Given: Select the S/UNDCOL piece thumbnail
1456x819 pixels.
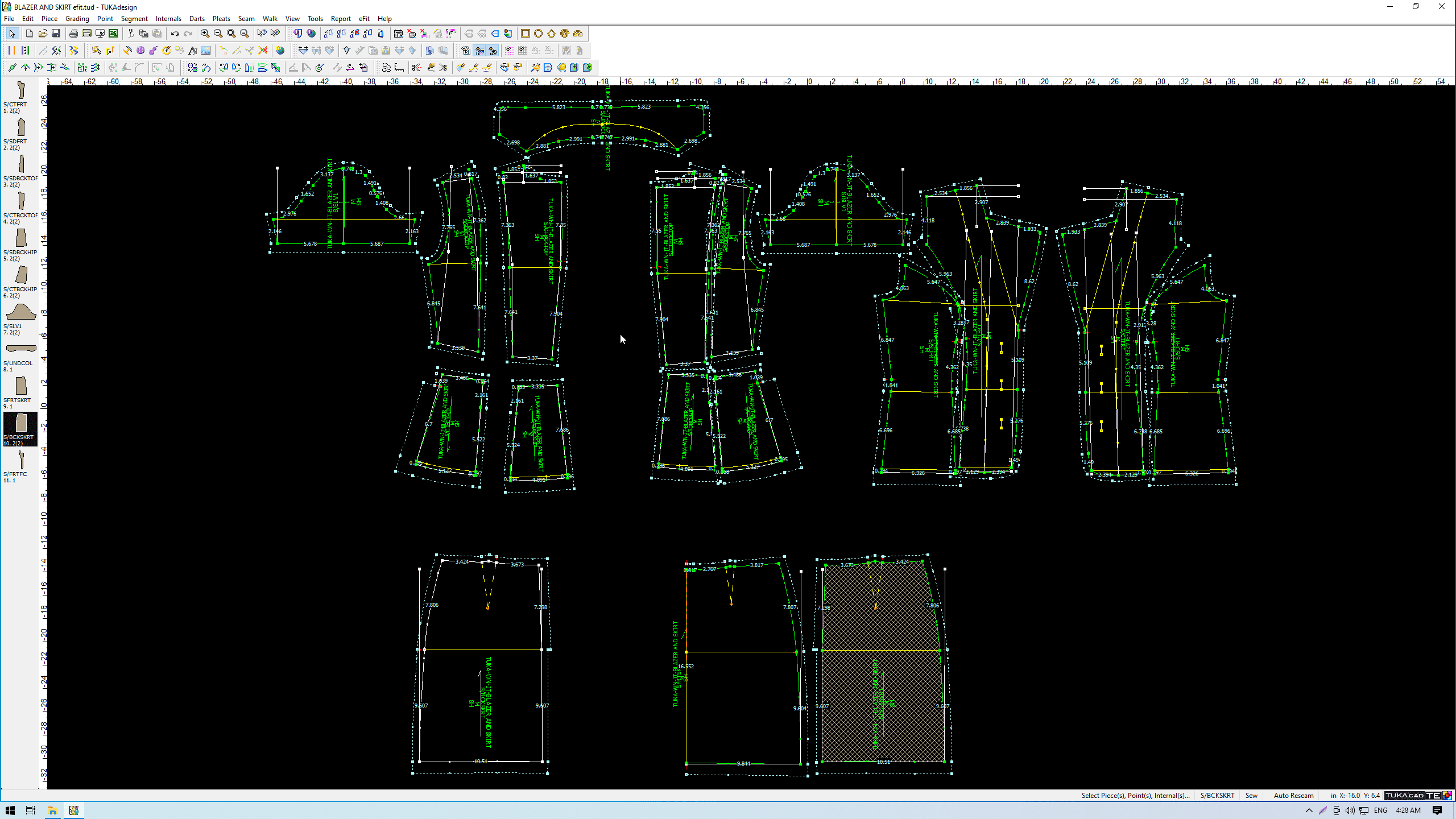Looking at the screenshot, I should [20, 349].
